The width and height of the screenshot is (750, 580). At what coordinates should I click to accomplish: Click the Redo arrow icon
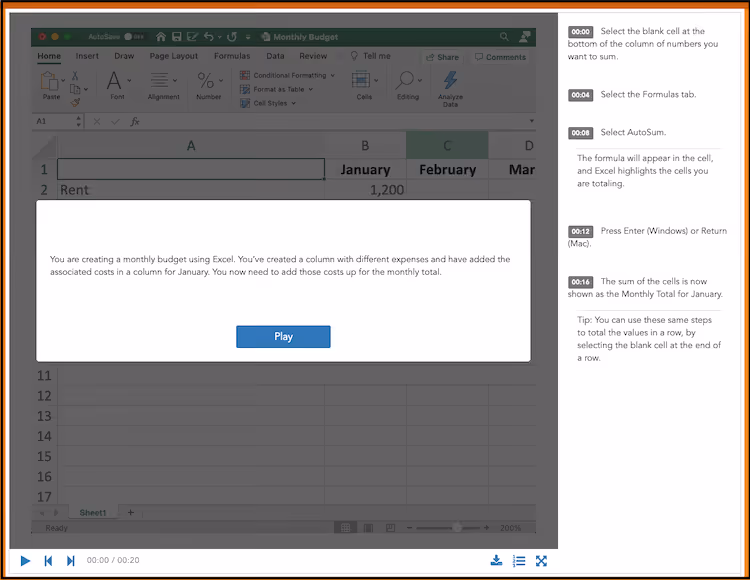(x=232, y=37)
